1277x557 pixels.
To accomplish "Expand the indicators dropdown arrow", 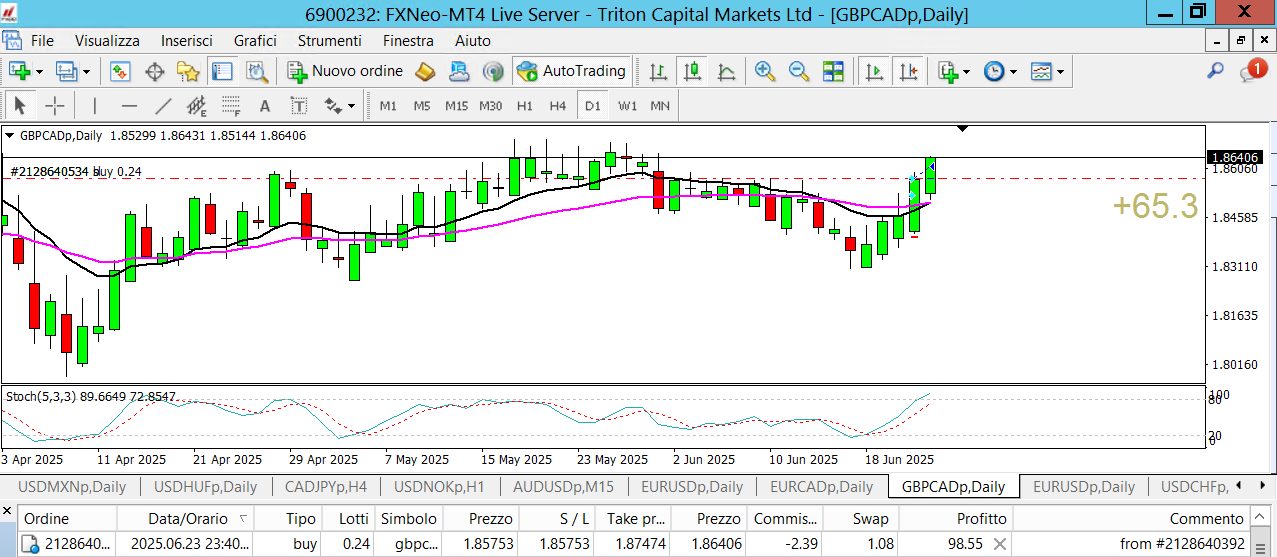I will pyautogui.click(x=967, y=72).
